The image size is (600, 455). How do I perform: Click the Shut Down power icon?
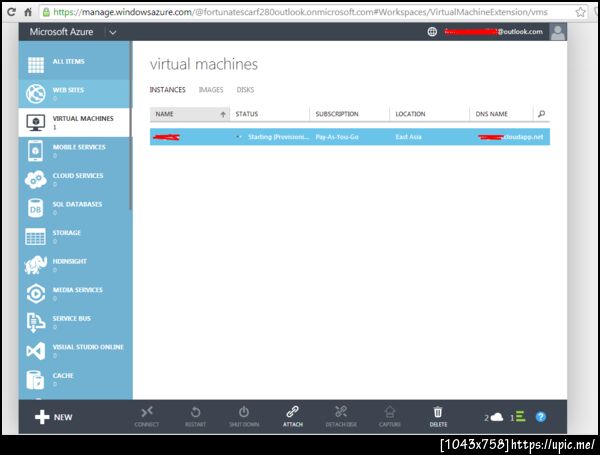(x=244, y=412)
